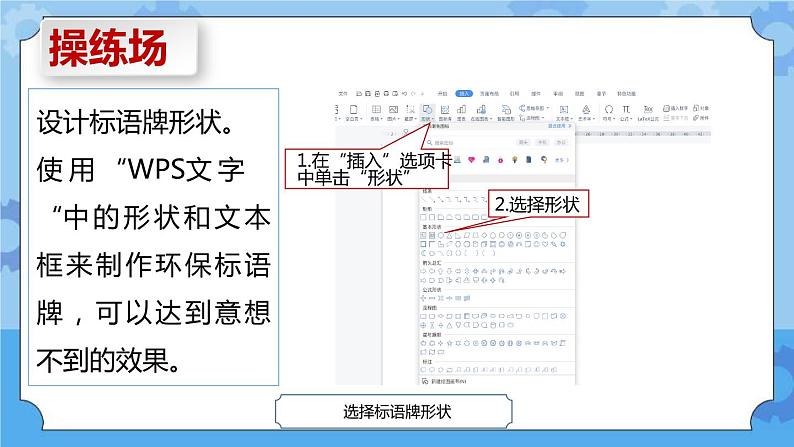Screen dimensions: 794x447
Task: Click the LaTeX公式 icon
Action: (648, 109)
